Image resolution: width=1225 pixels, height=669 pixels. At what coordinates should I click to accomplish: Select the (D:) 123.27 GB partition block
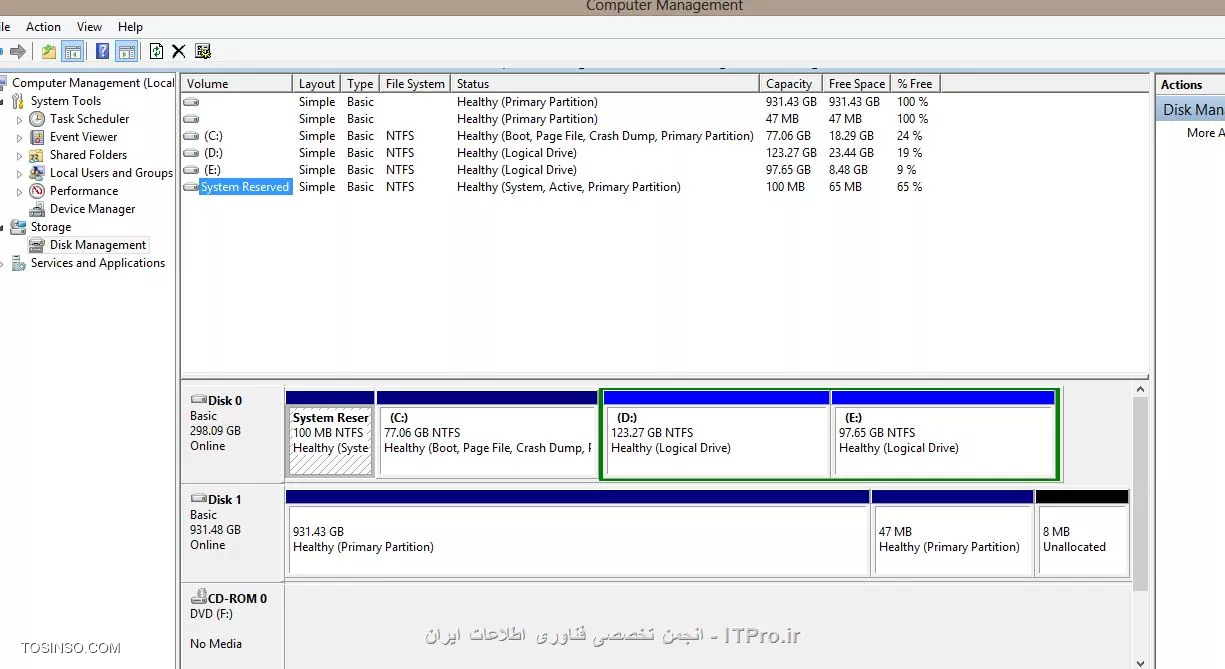[x=716, y=434]
